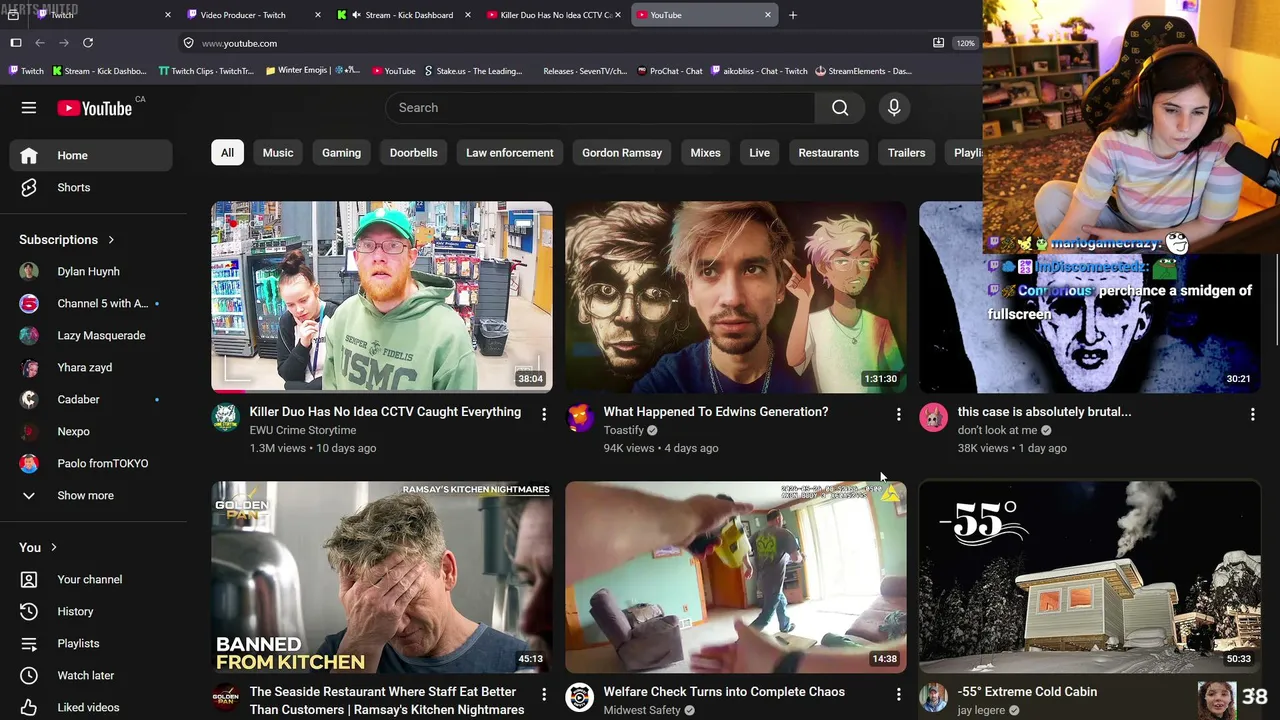Open the browser zoom level 120% control
1280x720 pixels.
point(965,43)
